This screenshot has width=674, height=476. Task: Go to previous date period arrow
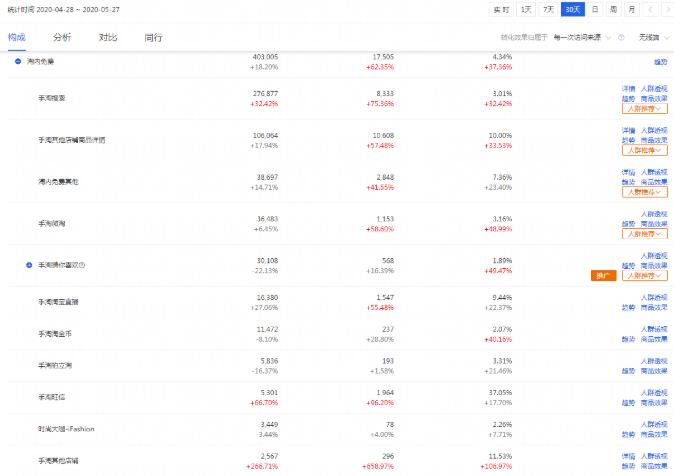tap(650, 9)
